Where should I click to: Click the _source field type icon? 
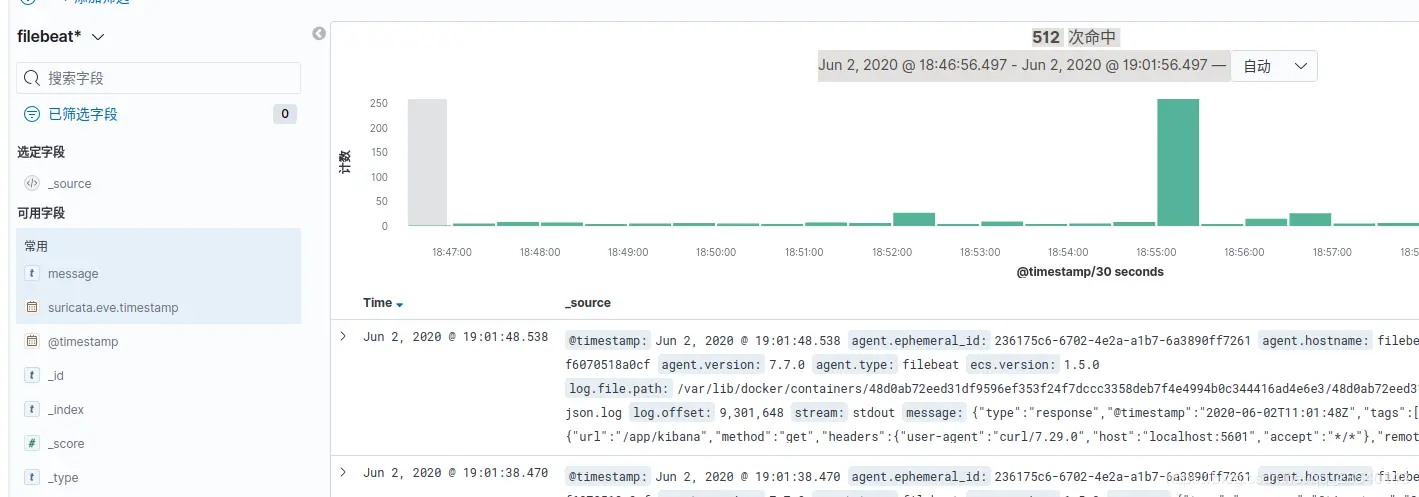coord(32,184)
